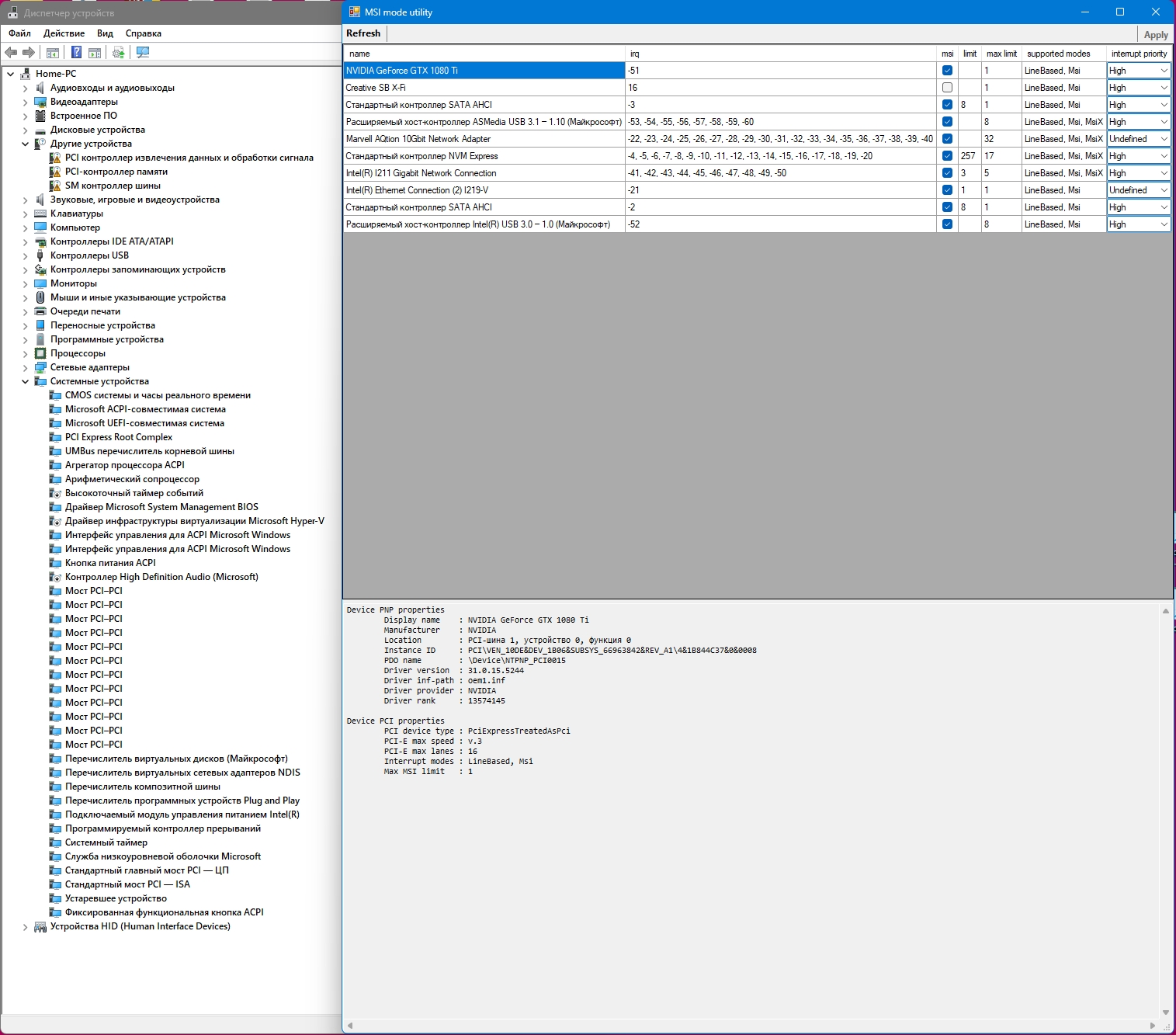Collapse the Другие устройства tree node
This screenshot has width=1176, height=1035.
(25, 144)
